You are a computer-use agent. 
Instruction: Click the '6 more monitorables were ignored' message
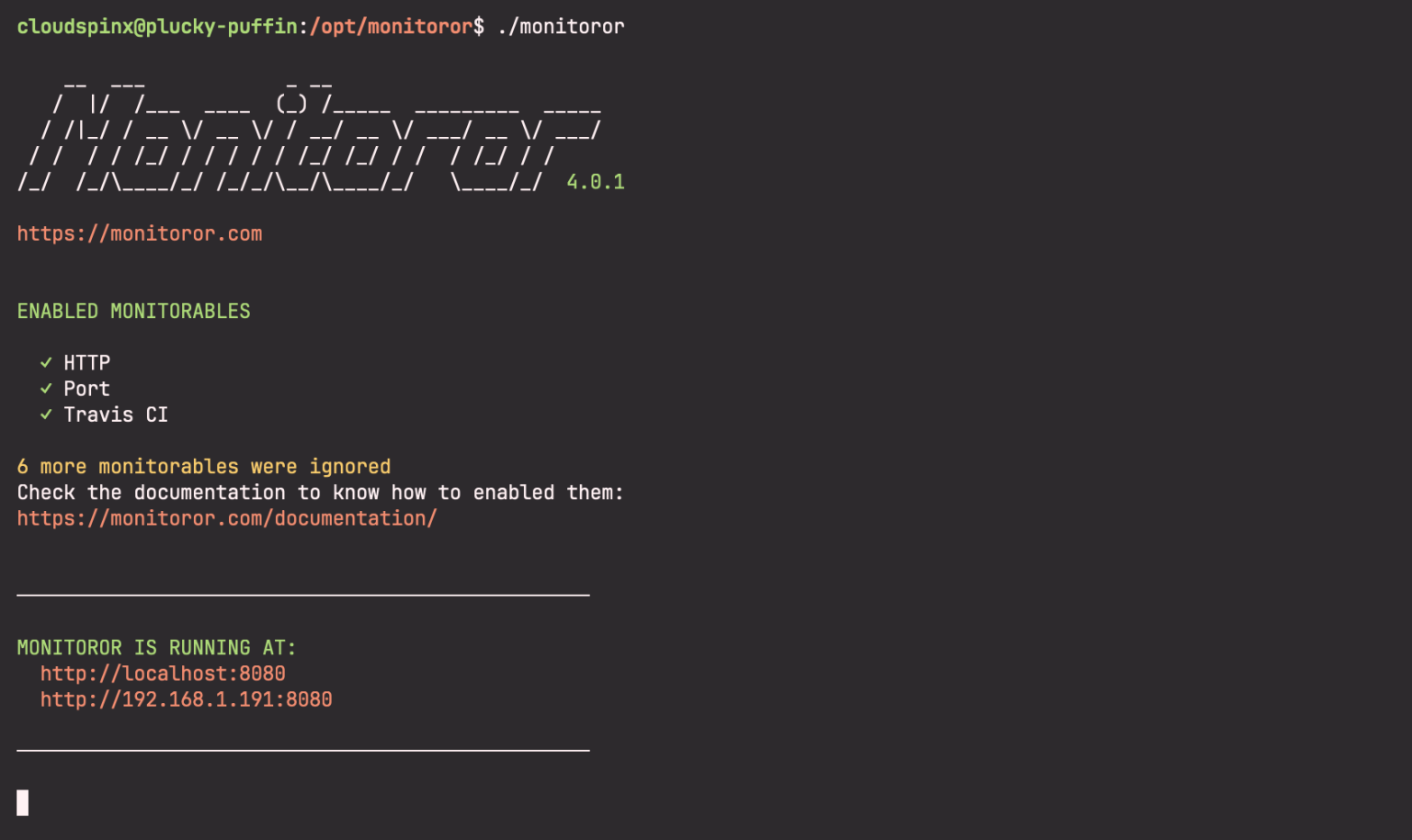coord(203,466)
